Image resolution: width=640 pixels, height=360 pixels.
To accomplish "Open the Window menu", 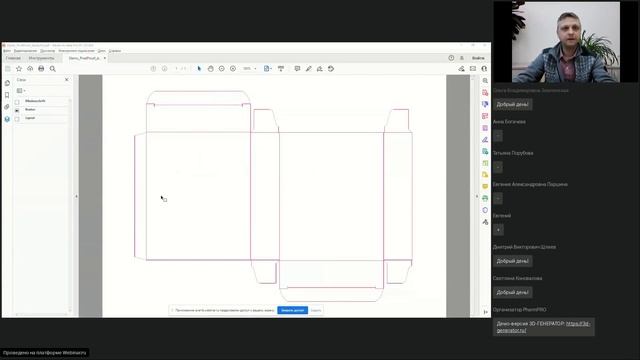I will pyautogui.click(x=101, y=51).
